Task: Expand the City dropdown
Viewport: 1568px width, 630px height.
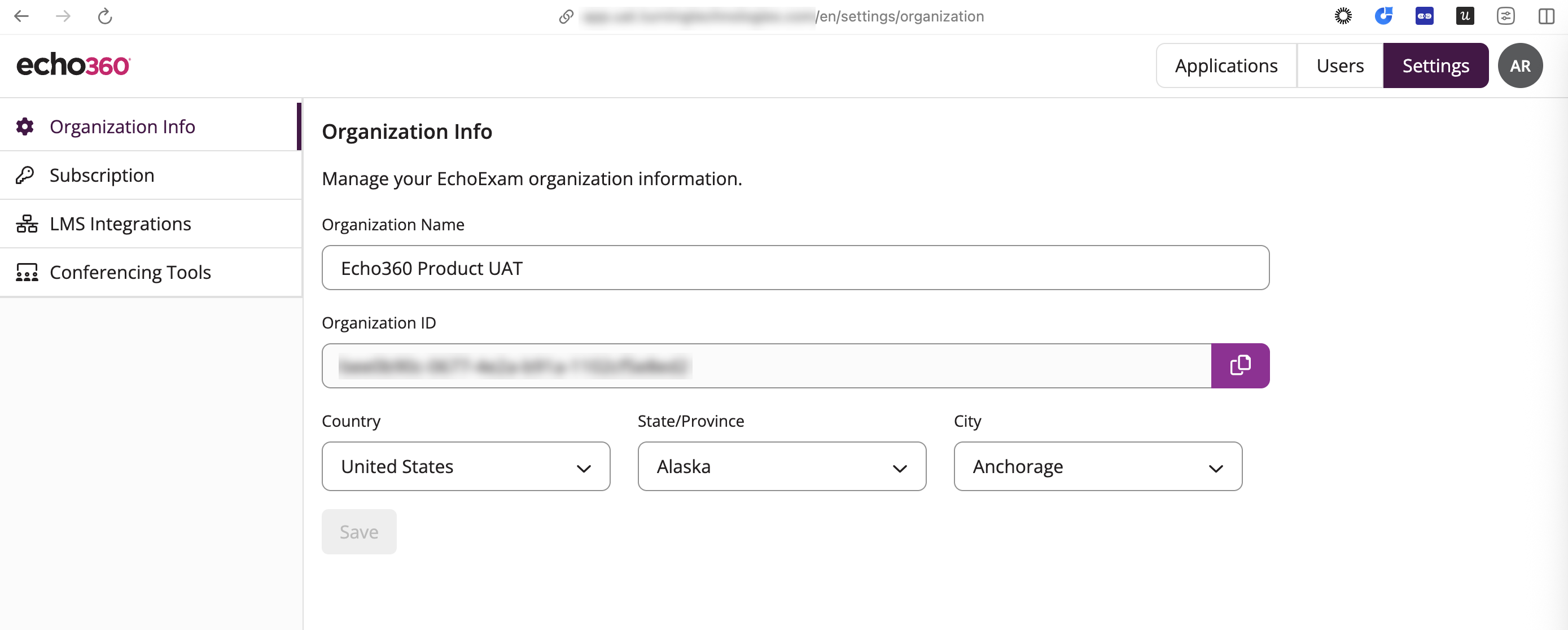Action: point(1097,466)
